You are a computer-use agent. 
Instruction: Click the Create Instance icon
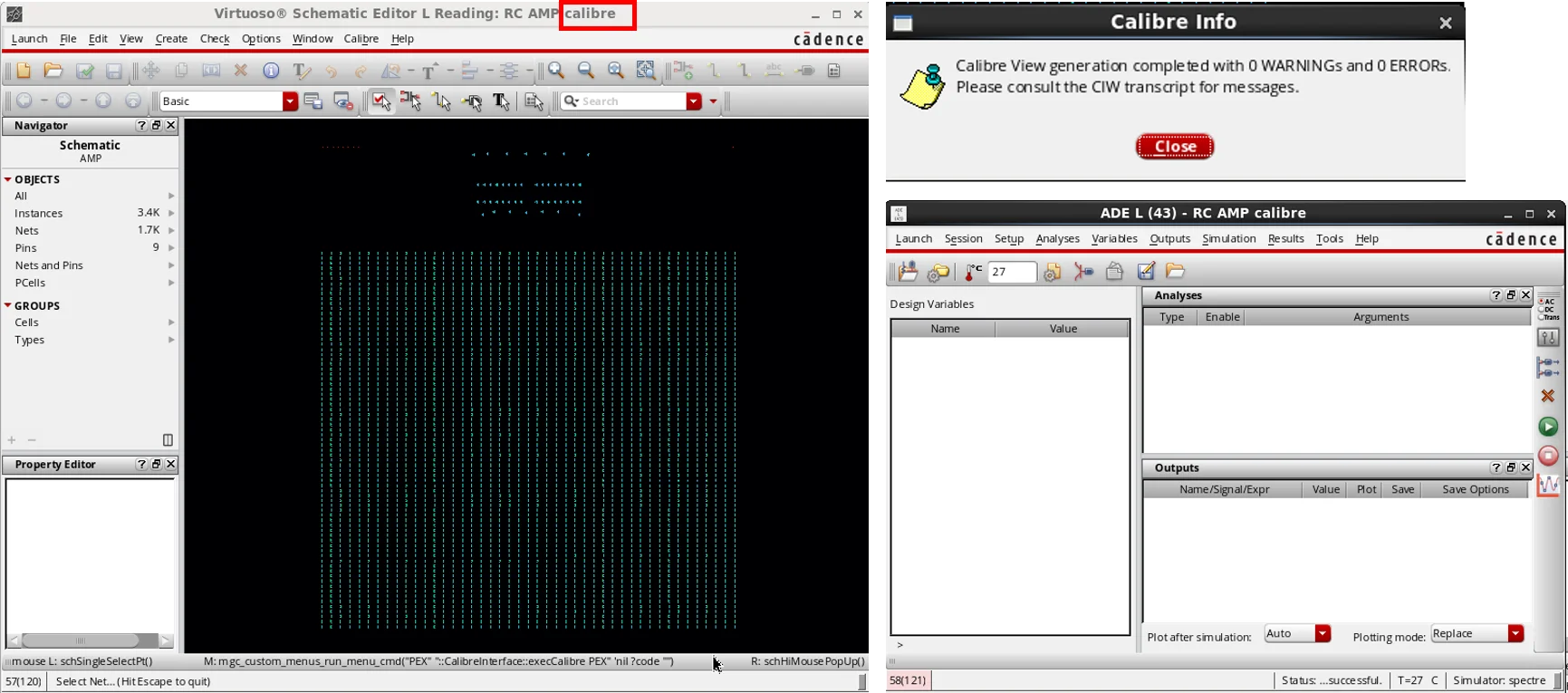tap(683, 70)
